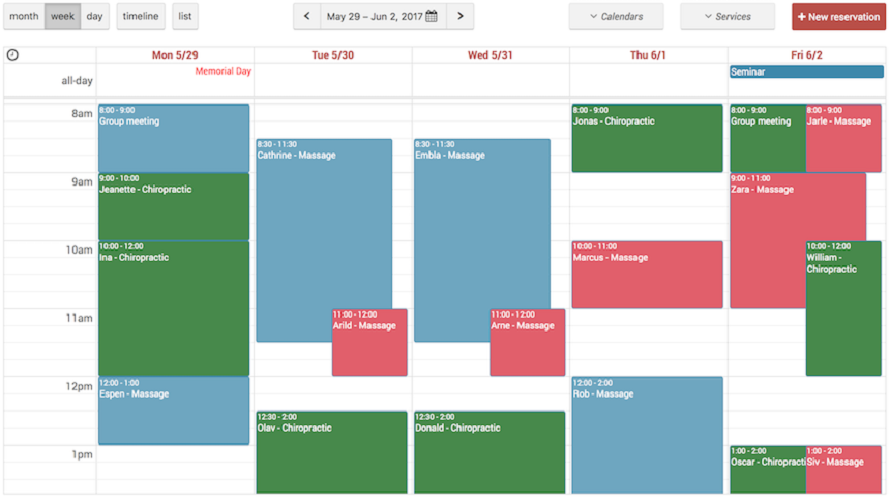
Task: Expand the Services dropdown
Action: (x=728, y=16)
